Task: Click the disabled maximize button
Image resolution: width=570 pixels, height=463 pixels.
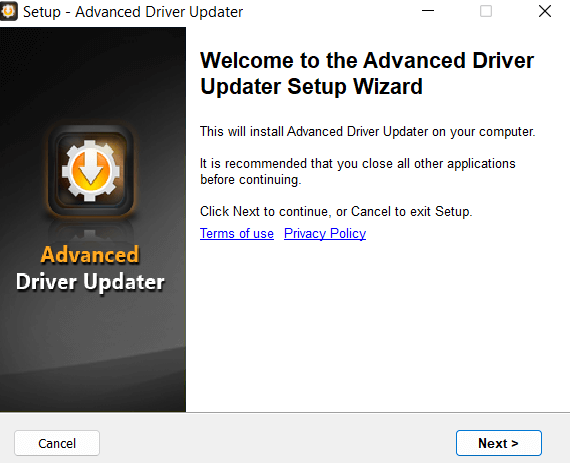Action: [x=486, y=11]
